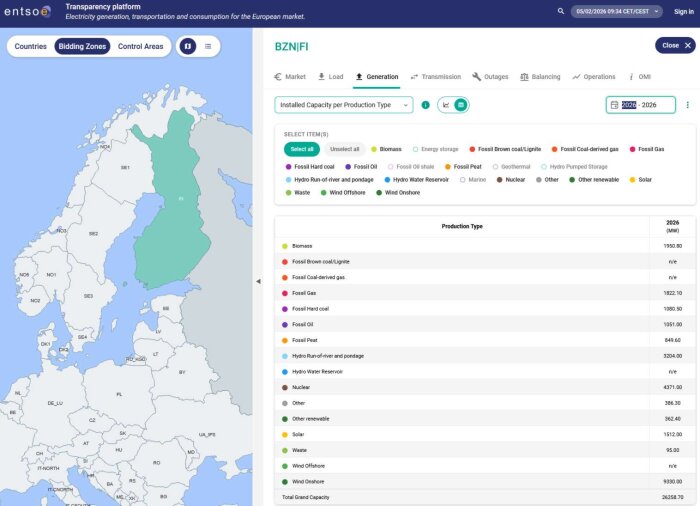Open the Outages tab
The width and height of the screenshot is (700, 506).
pos(490,77)
